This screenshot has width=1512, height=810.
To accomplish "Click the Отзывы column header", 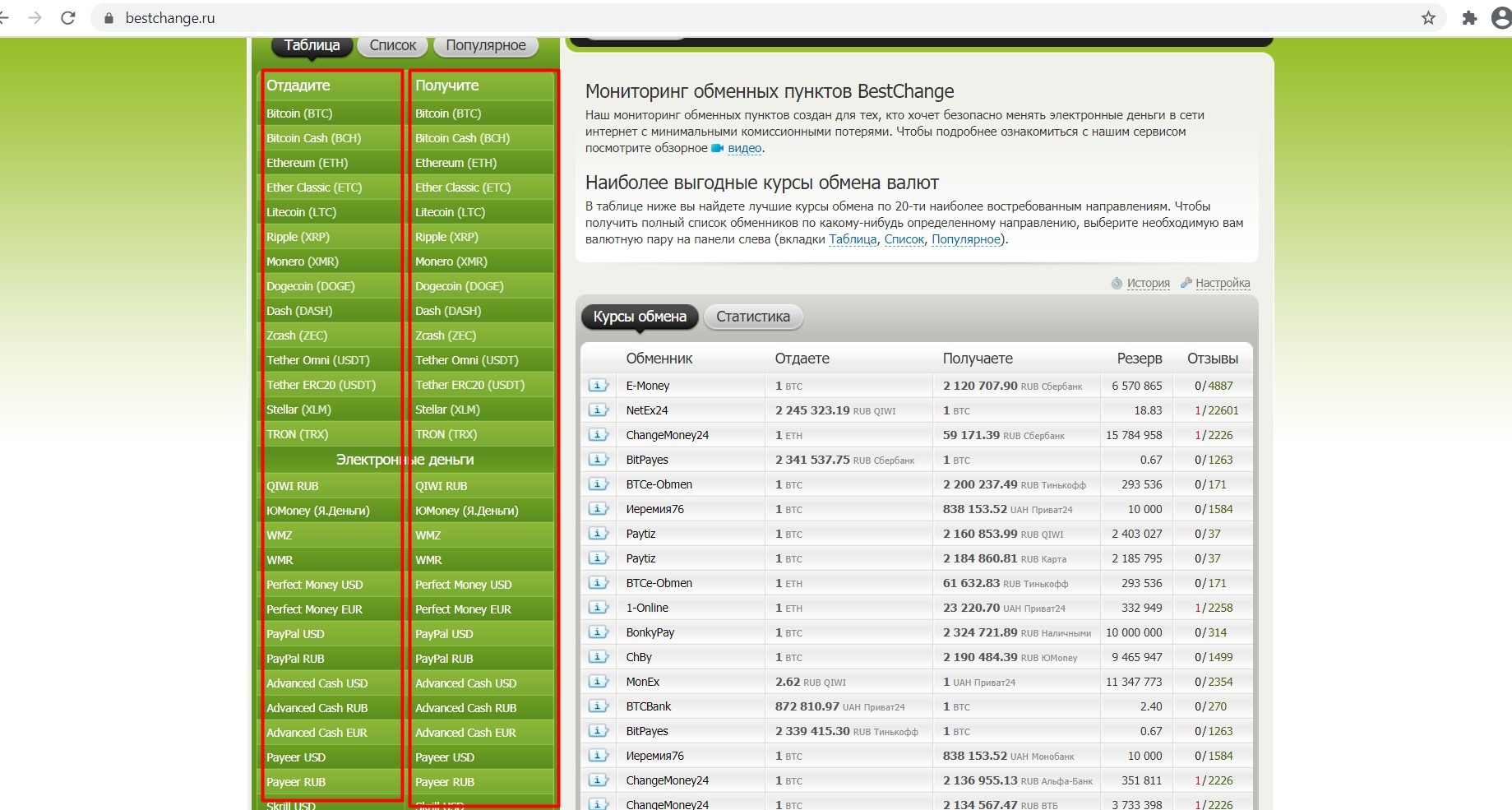I will click(x=1213, y=359).
